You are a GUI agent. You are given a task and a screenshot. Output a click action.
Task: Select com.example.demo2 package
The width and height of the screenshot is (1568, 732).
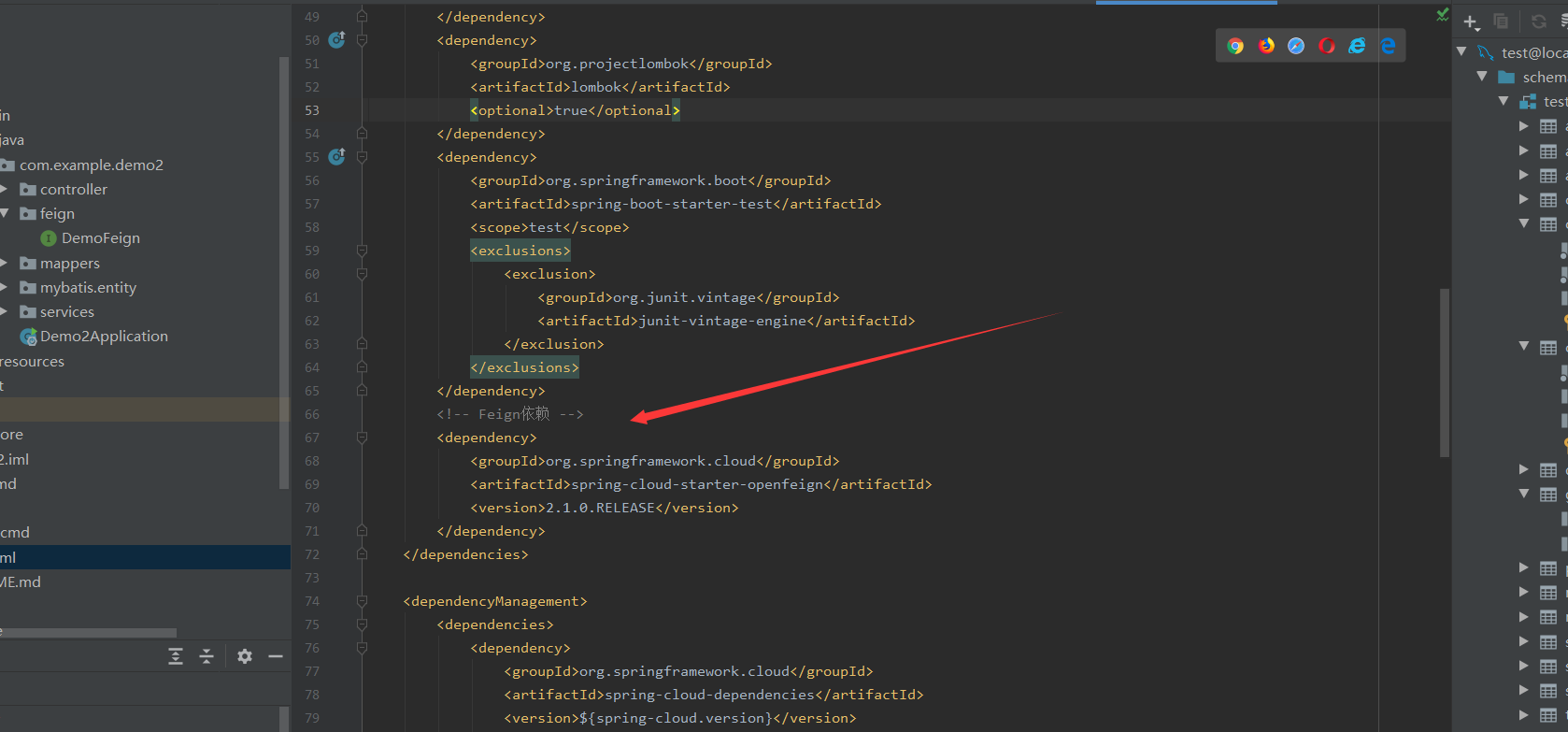(x=92, y=165)
